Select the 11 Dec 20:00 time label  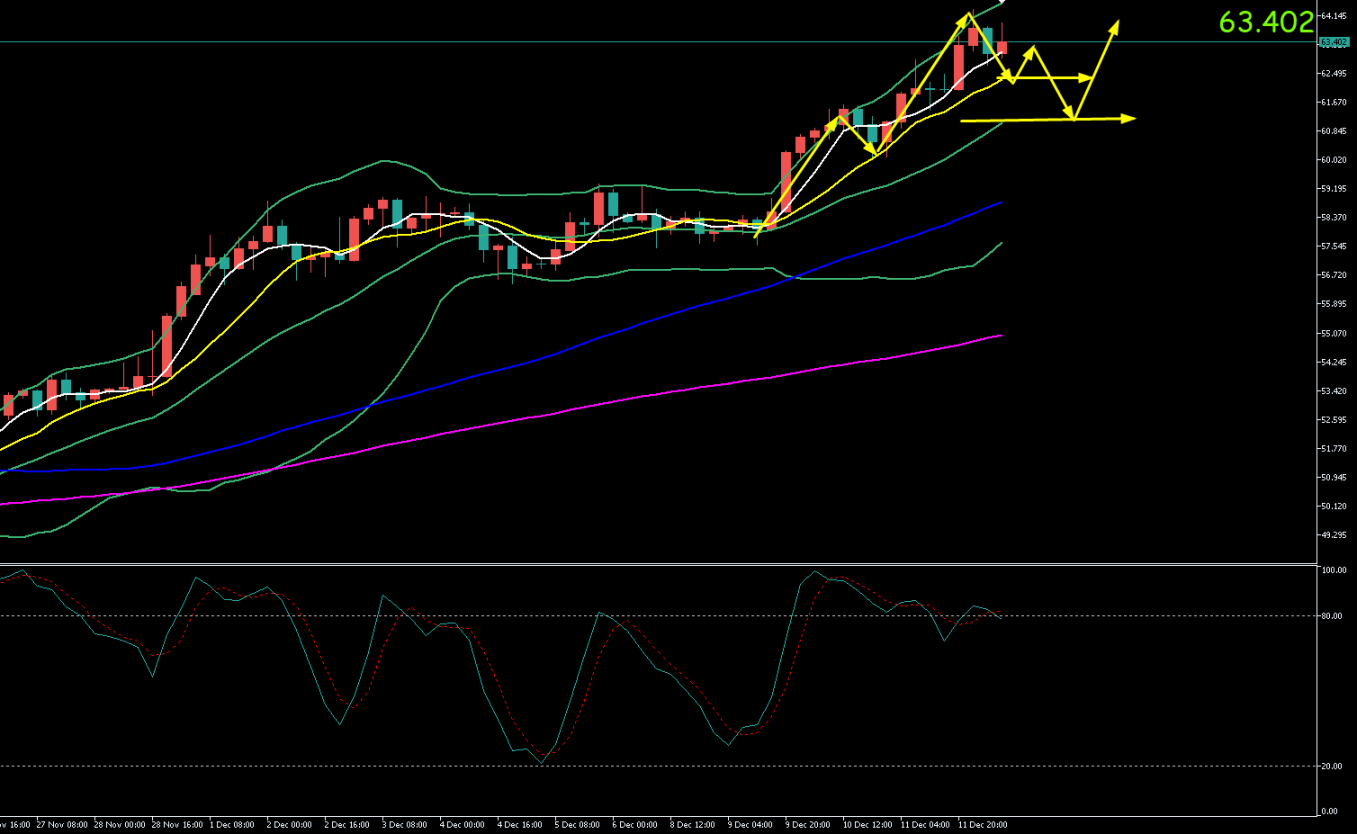coord(983,825)
